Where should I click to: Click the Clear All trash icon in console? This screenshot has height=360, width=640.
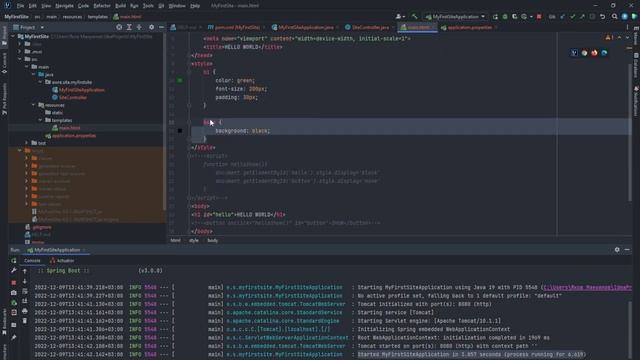(24, 321)
